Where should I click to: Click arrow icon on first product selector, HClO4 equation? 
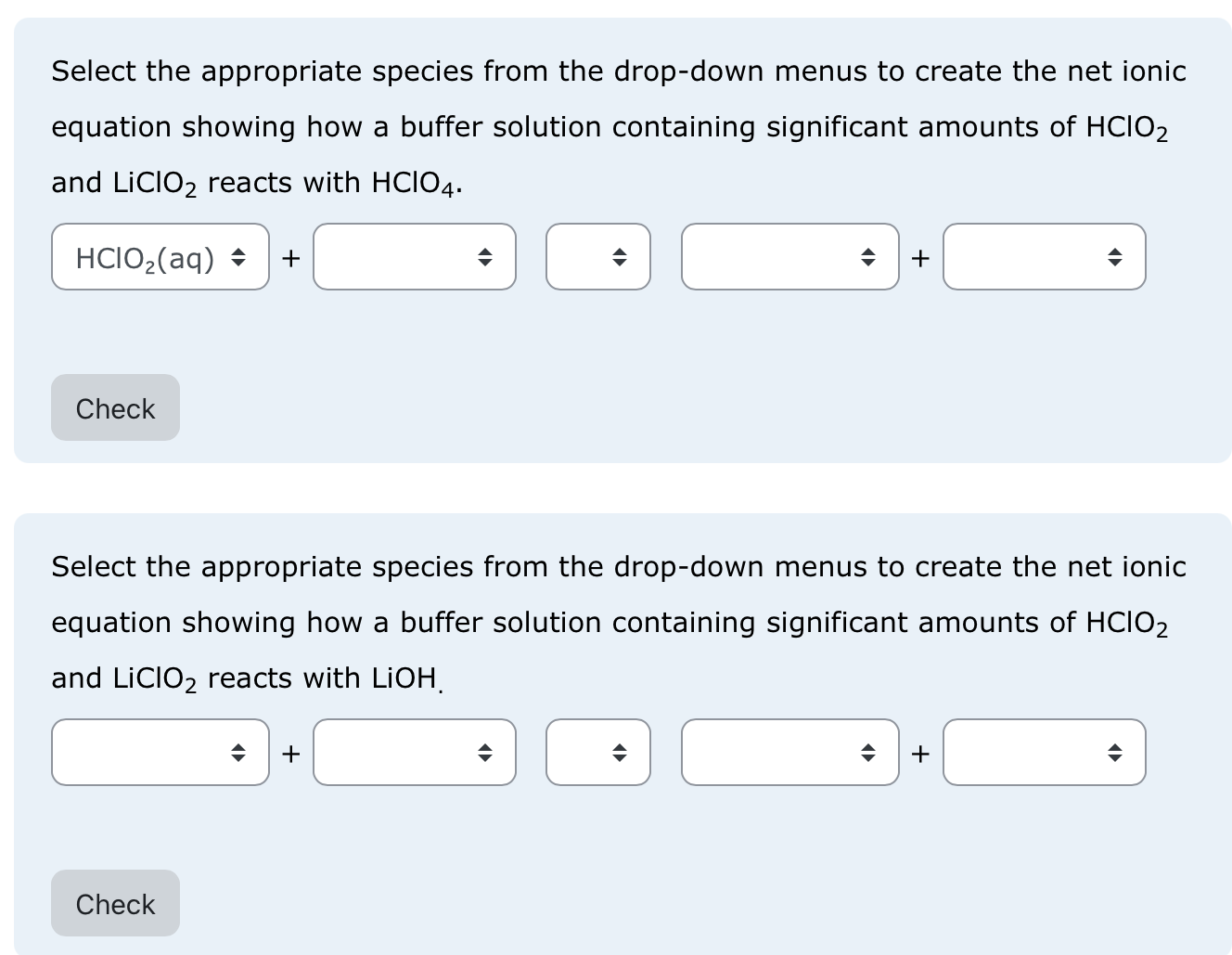[x=867, y=257]
